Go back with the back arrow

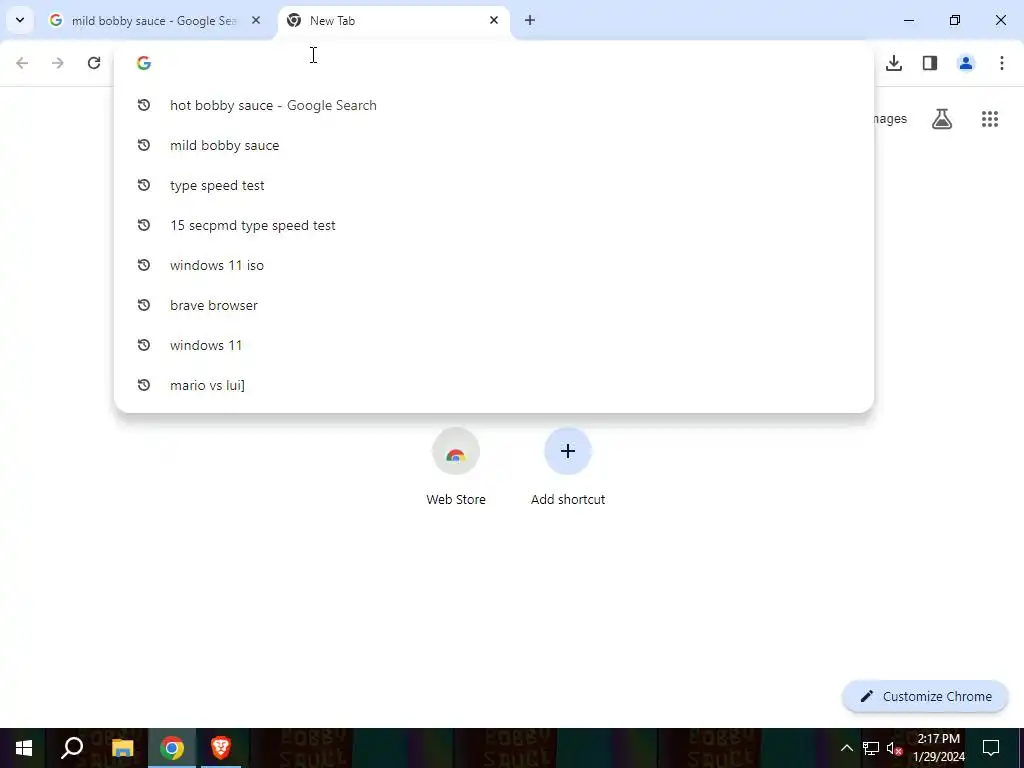22,63
